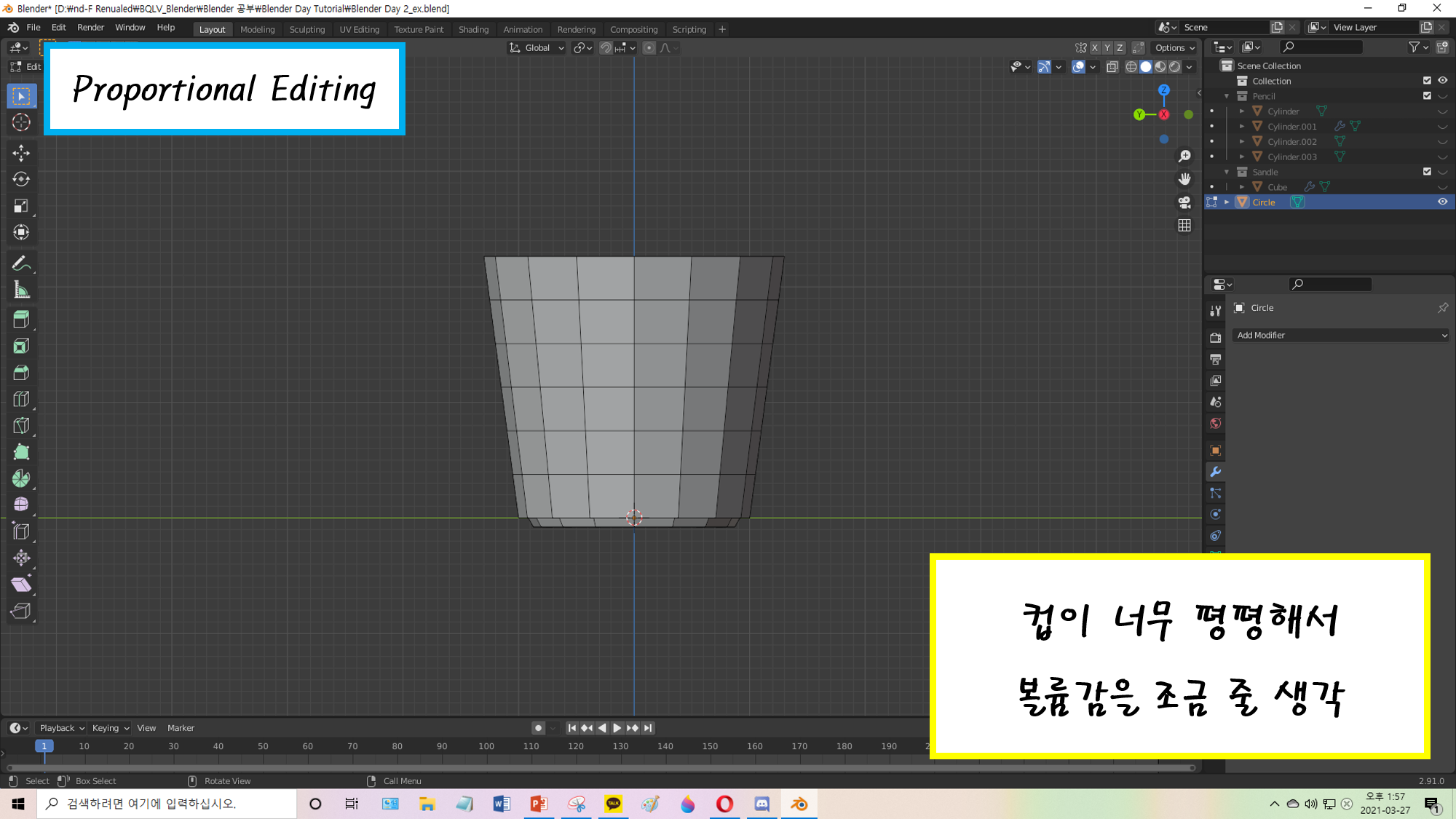Switch to wireframe viewport shading
Screen dimensions: 1456x819
[1131, 67]
